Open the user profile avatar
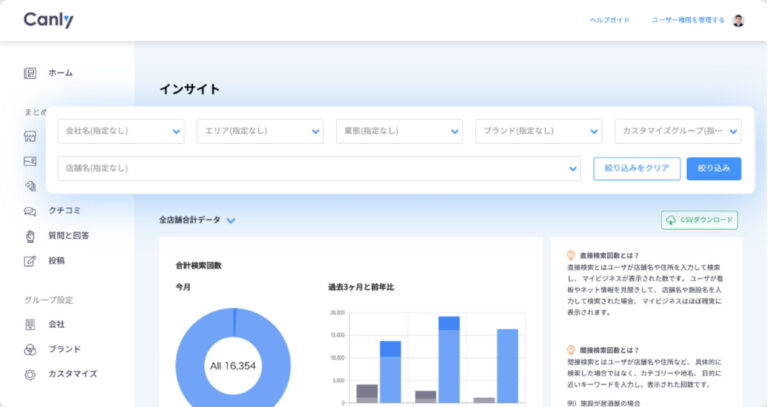768x407 pixels. coord(738,20)
